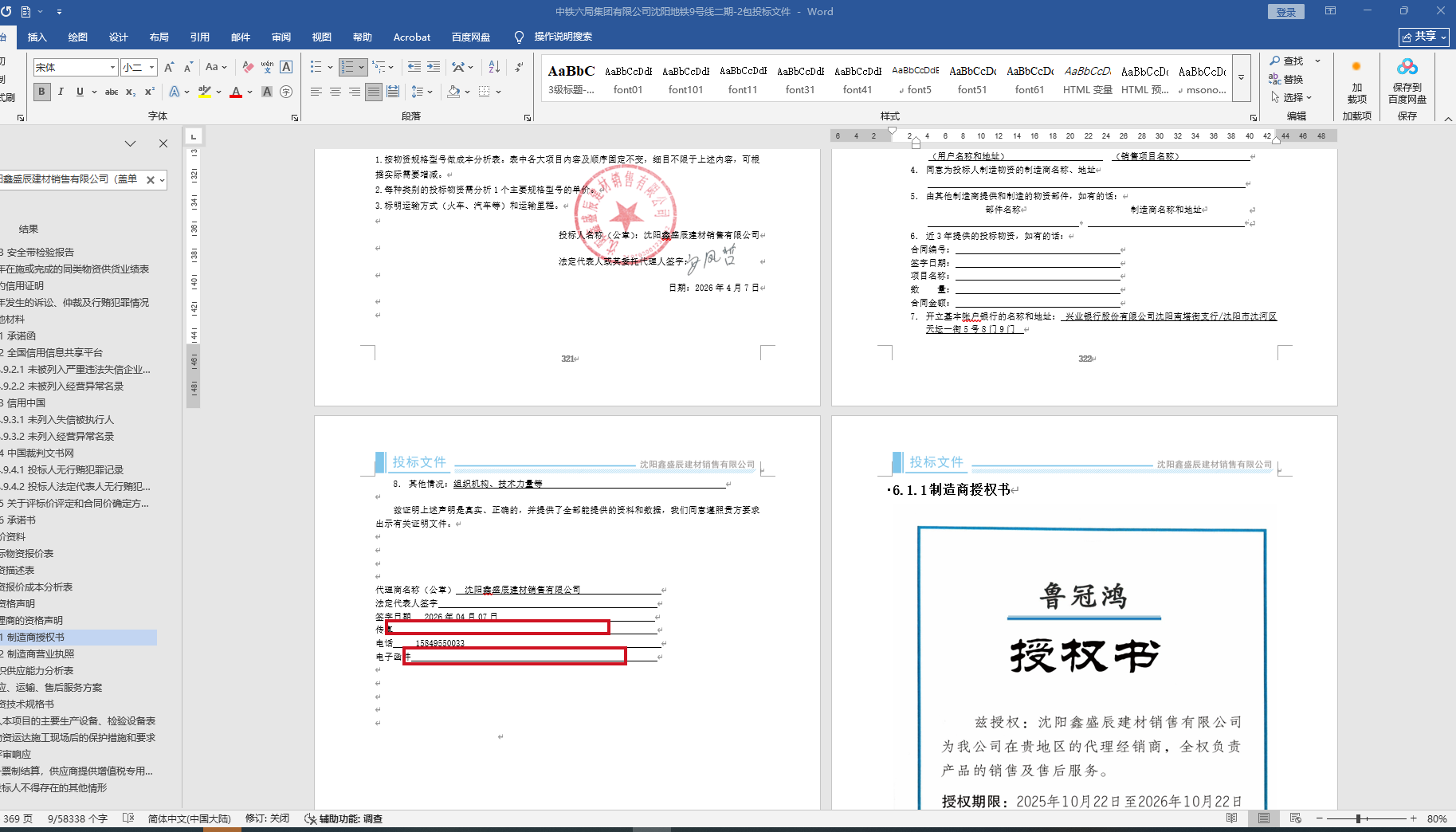1456x832 pixels.
Task: Click the lightbulb Tell Me icon
Action: 520,37
